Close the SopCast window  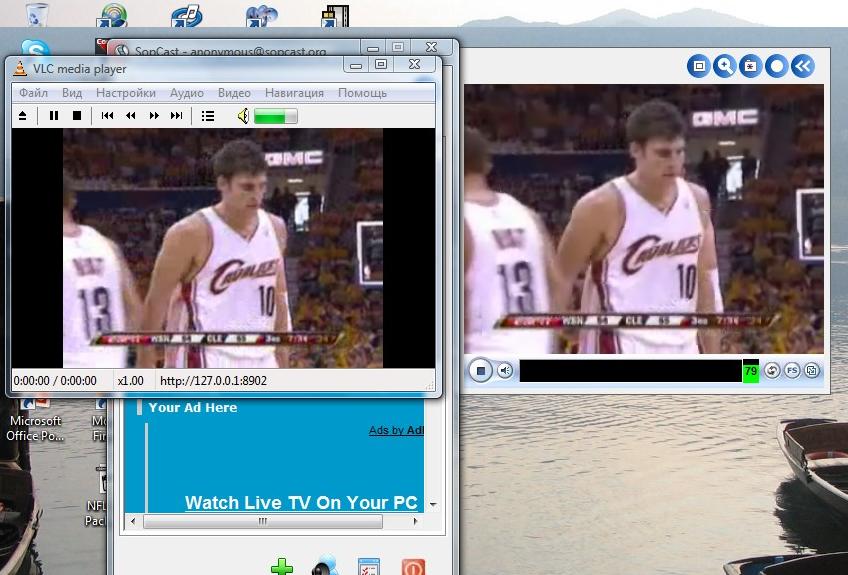pyautogui.click(x=431, y=48)
